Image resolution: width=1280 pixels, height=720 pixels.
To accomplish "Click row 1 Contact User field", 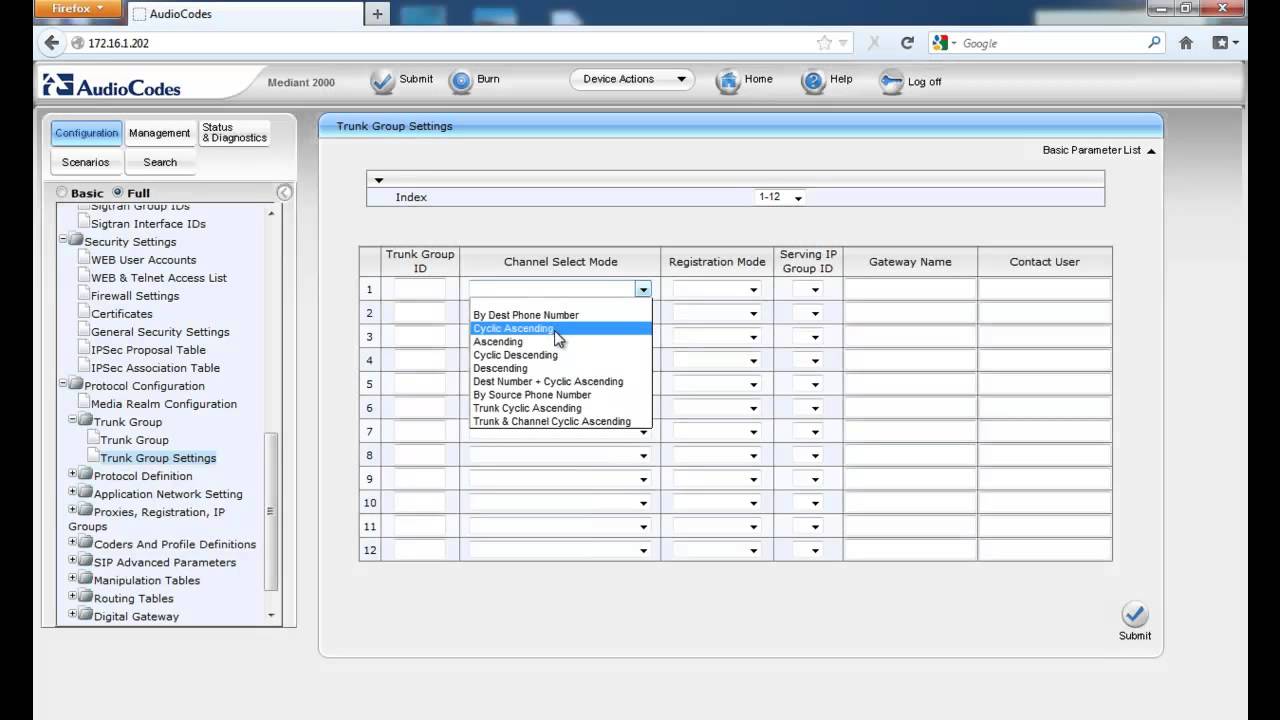I will click(x=1044, y=290).
